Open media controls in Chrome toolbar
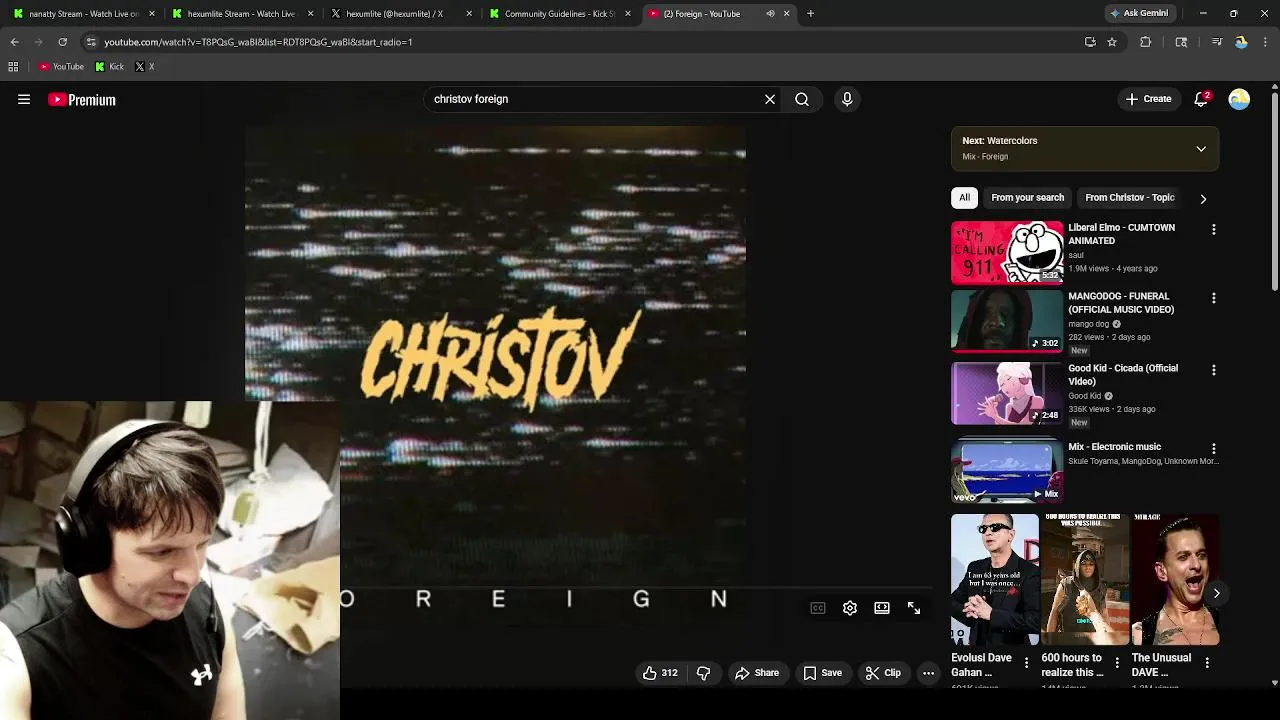 [1217, 42]
